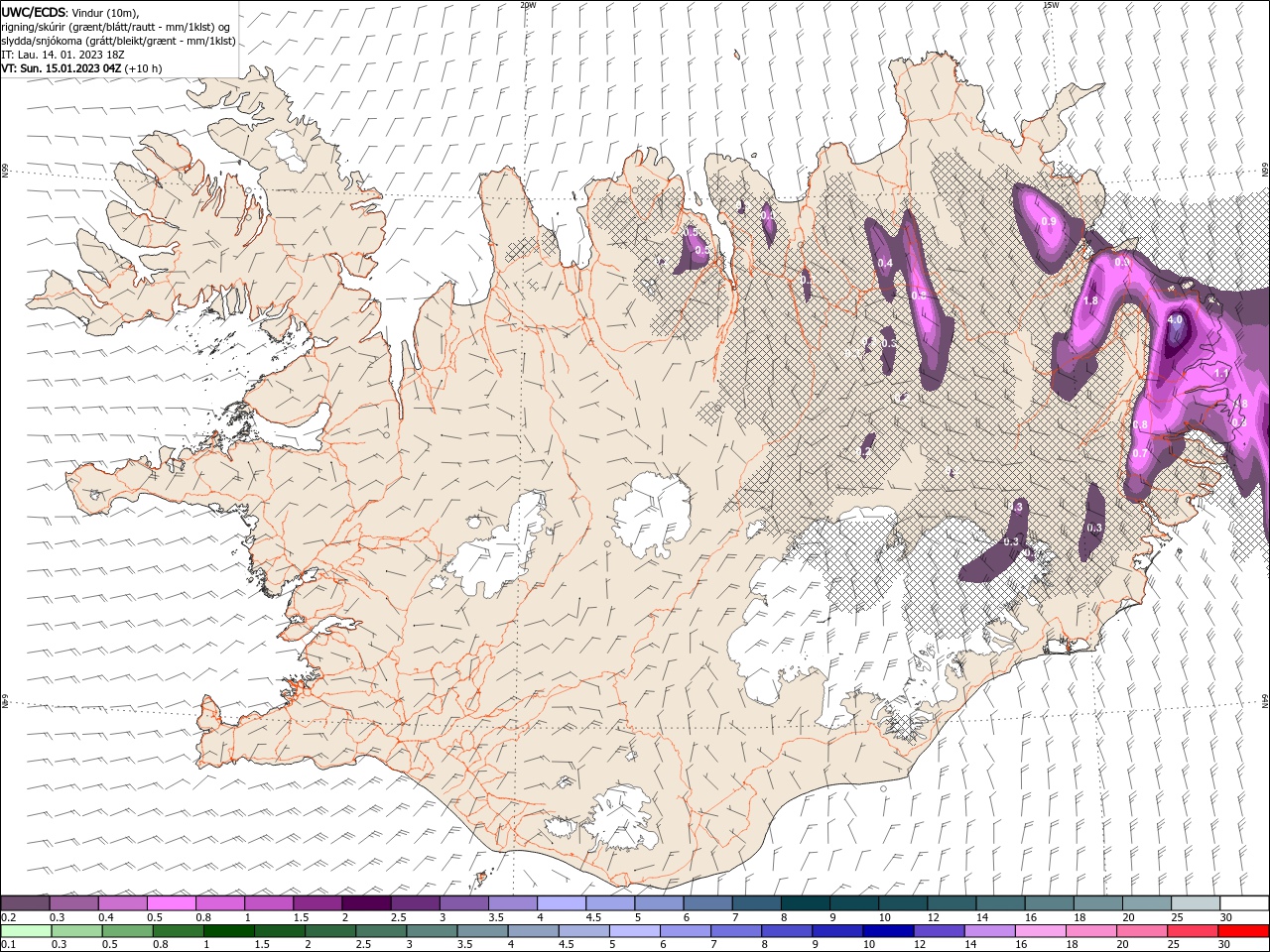Click the '2' label in the upper legend row
The width and height of the screenshot is (1270, 952).
tap(345, 917)
